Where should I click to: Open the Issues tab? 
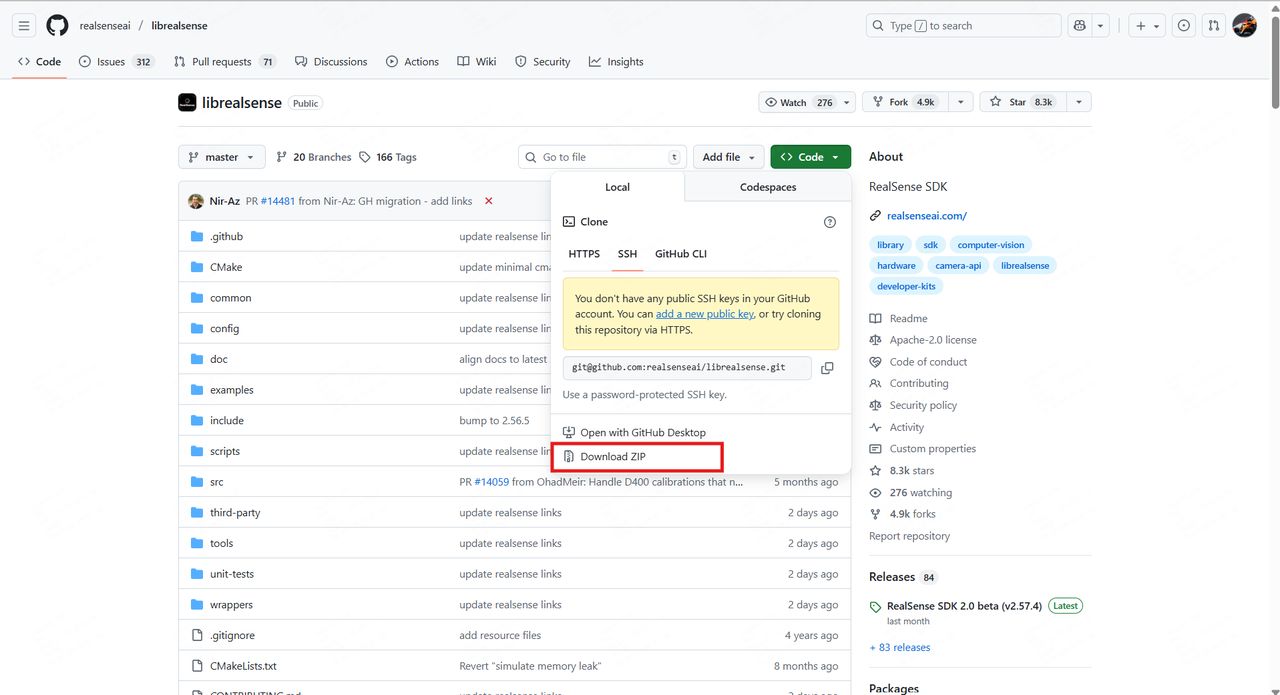coord(117,62)
